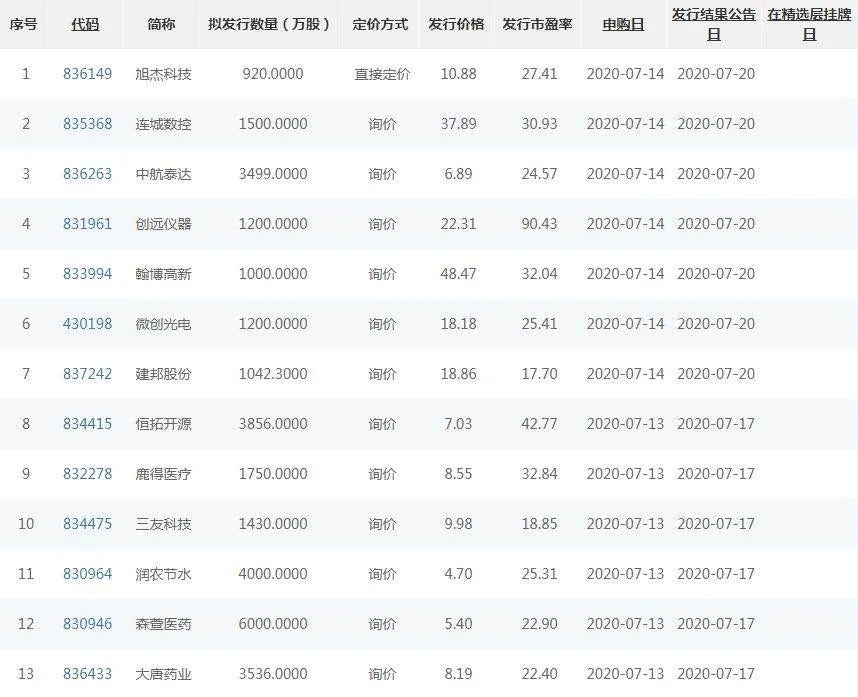This screenshot has width=858, height=697.
Task: Click stock code 834415
Action: click(87, 424)
